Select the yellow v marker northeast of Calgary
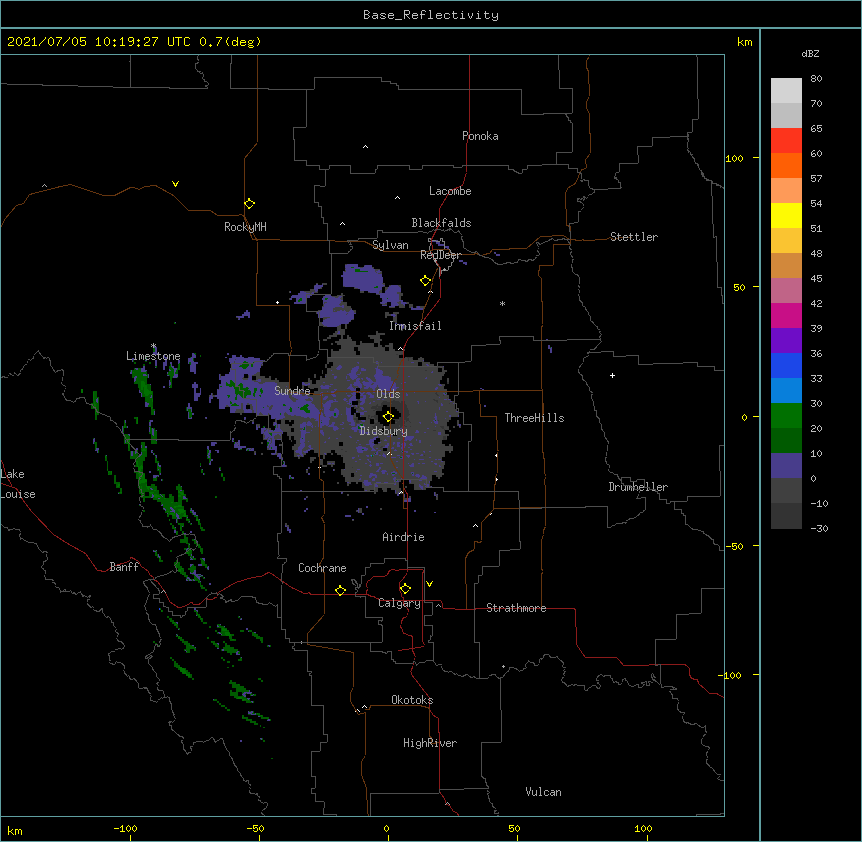The width and height of the screenshot is (862, 842). 429,584
